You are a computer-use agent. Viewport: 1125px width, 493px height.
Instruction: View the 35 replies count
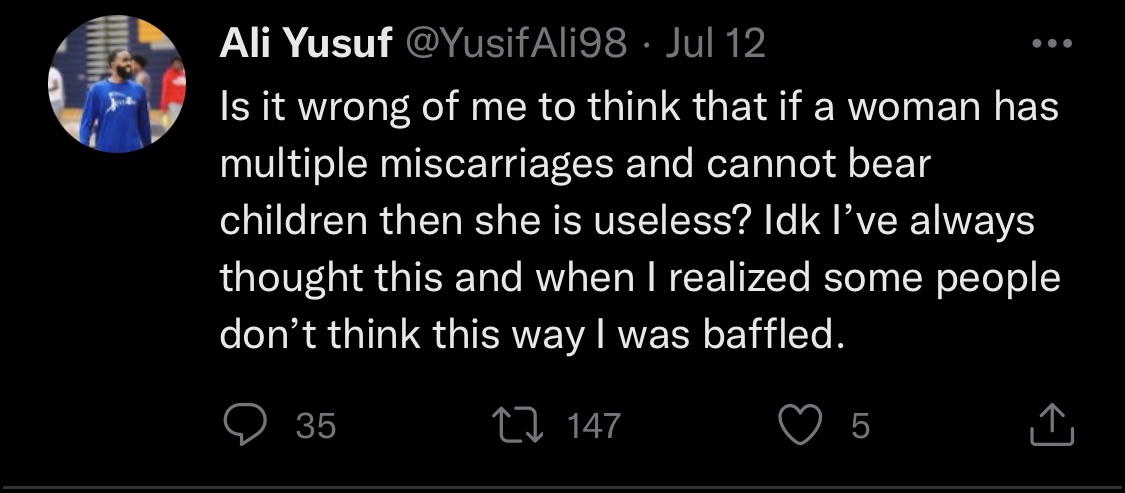(316, 427)
